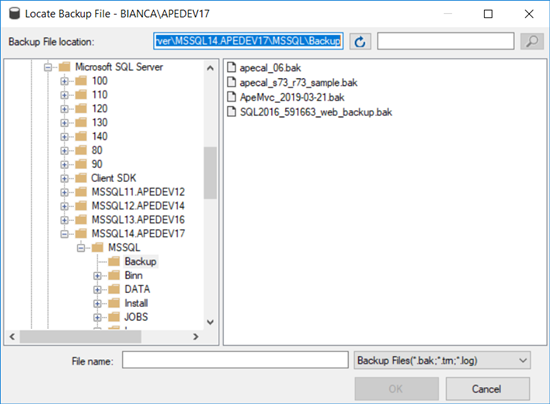Select file icon of SQL2016_591663_web_backup.bak
The width and height of the screenshot is (550, 404).
click(x=232, y=112)
